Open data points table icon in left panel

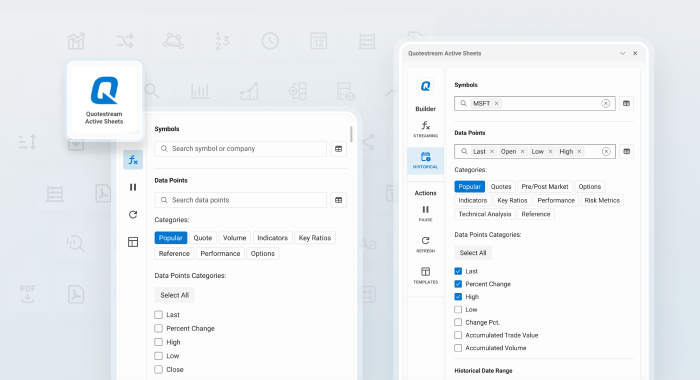(x=338, y=200)
